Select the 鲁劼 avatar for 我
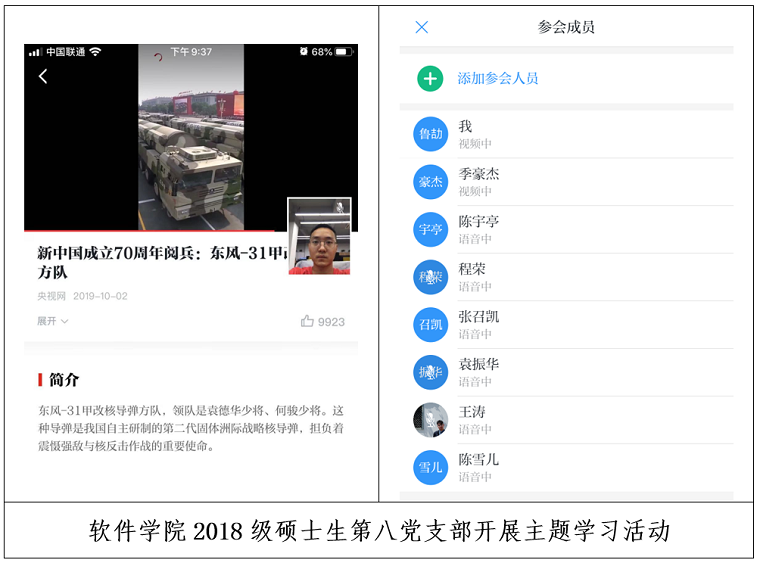This screenshot has width=760, height=563. pyautogui.click(x=430, y=134)
